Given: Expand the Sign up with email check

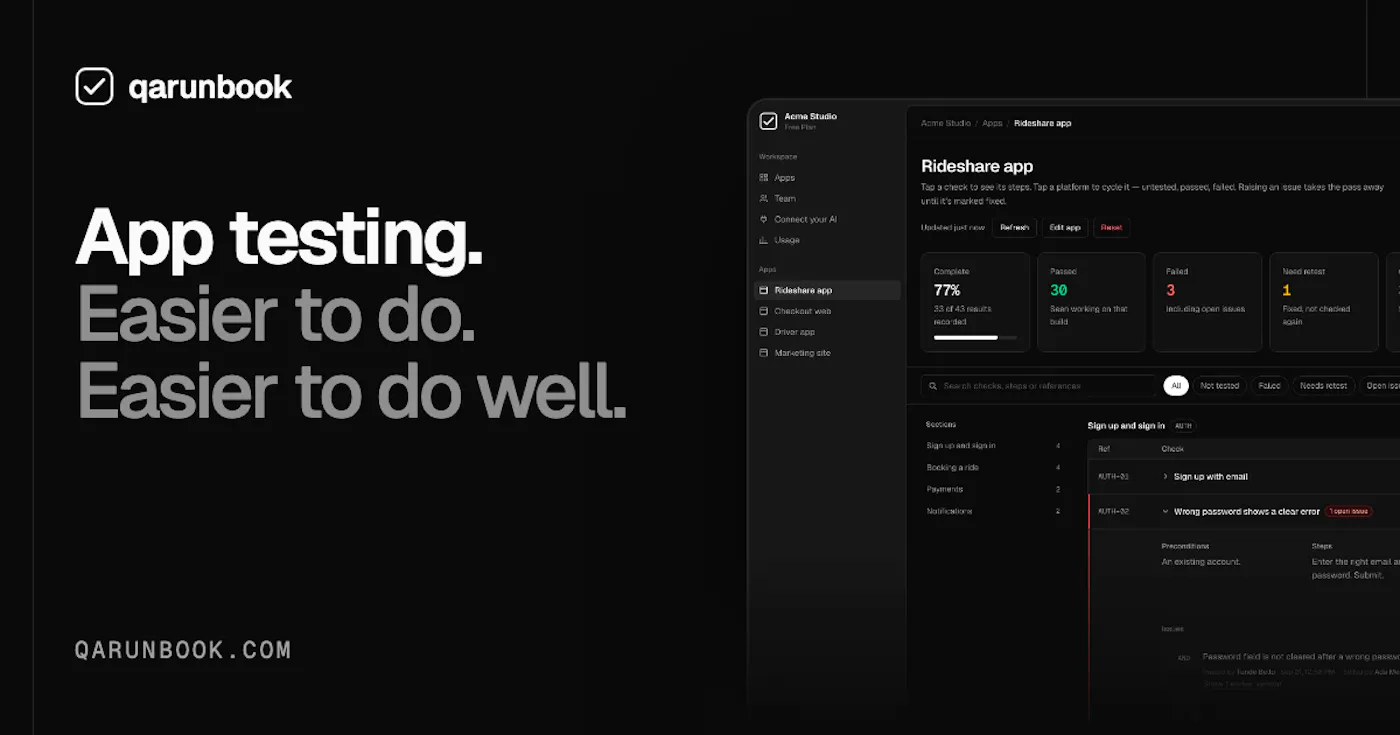Looking at the screenshot, I should click(x=1166, y=477).
